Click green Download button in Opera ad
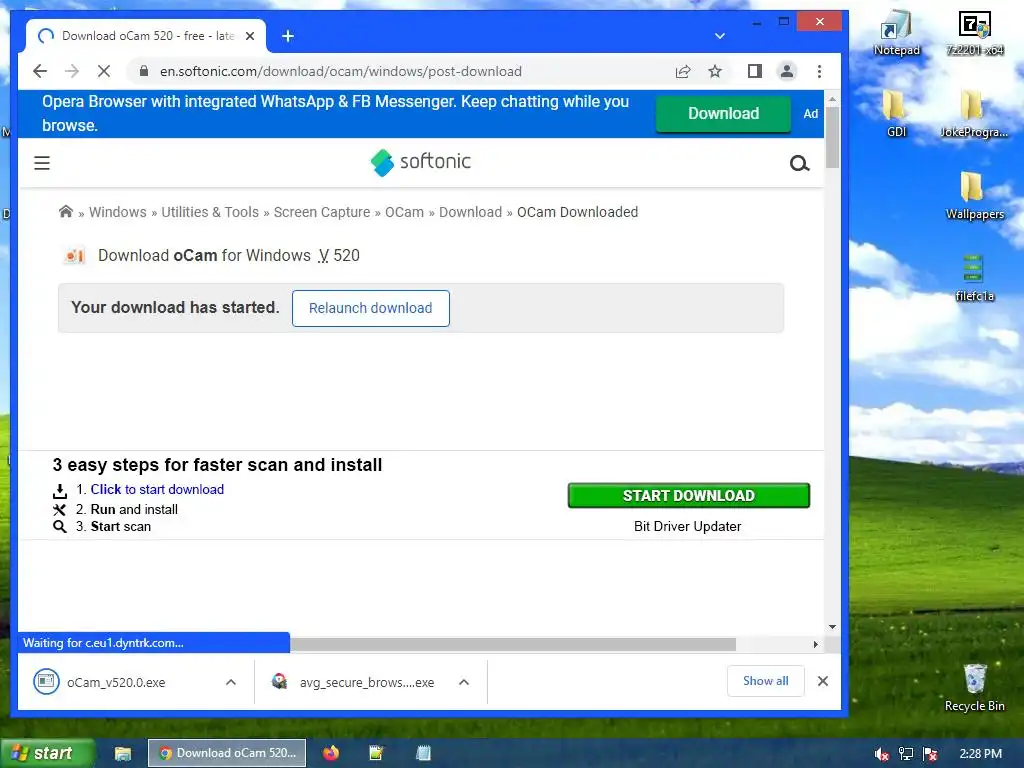The image size is (1024, 768). pos(724,114)
